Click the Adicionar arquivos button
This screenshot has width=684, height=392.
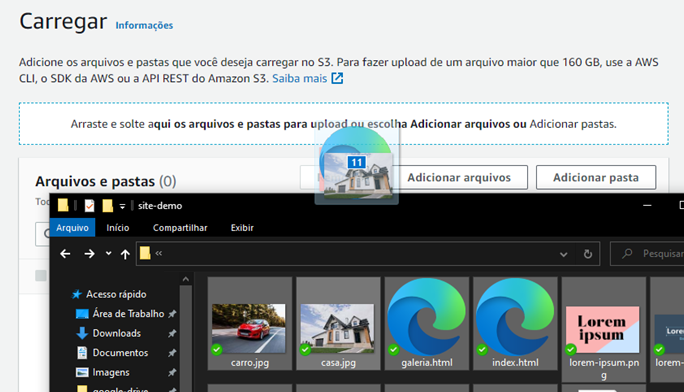(459, 177)
